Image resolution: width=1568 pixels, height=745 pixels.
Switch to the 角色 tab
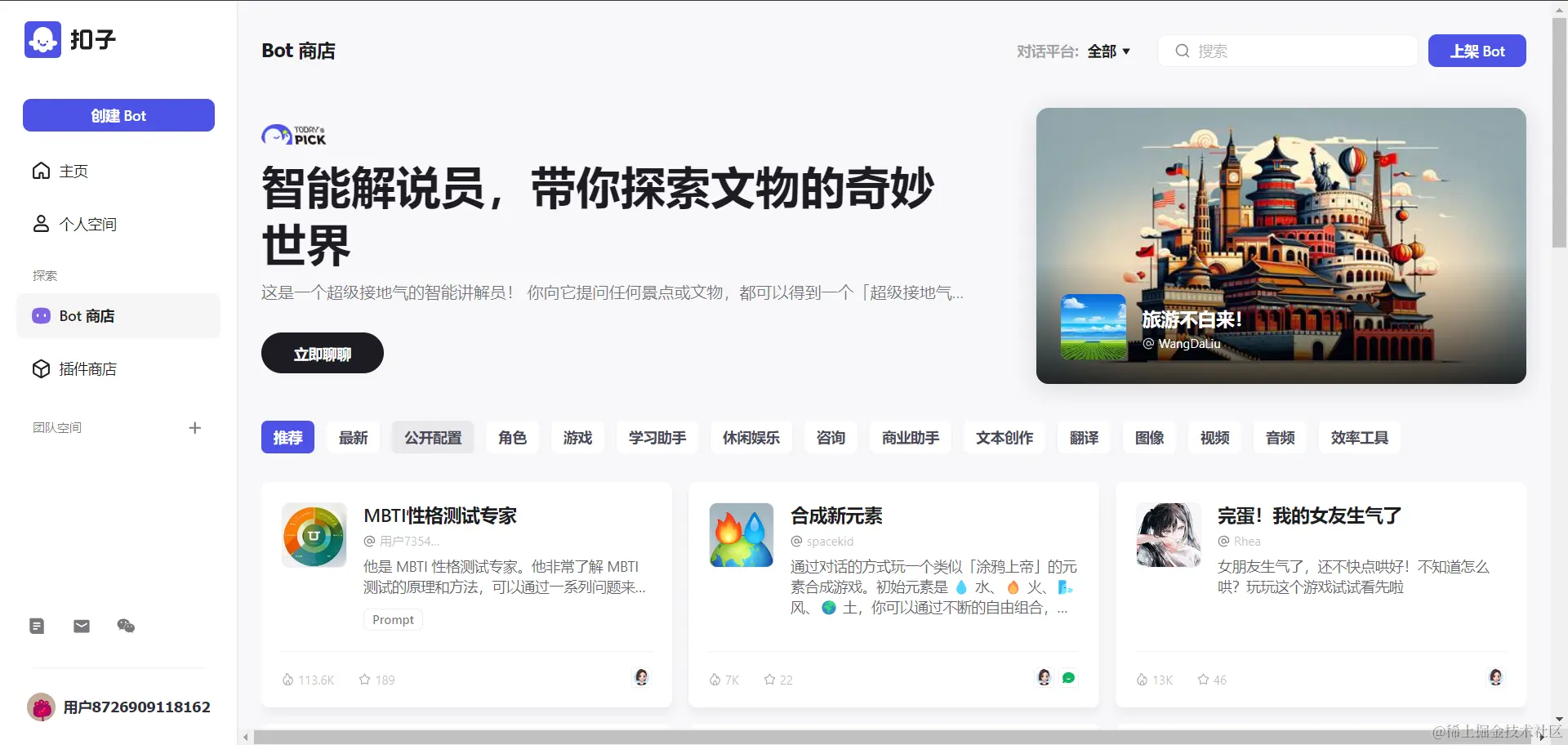click(x=513, y=438)
